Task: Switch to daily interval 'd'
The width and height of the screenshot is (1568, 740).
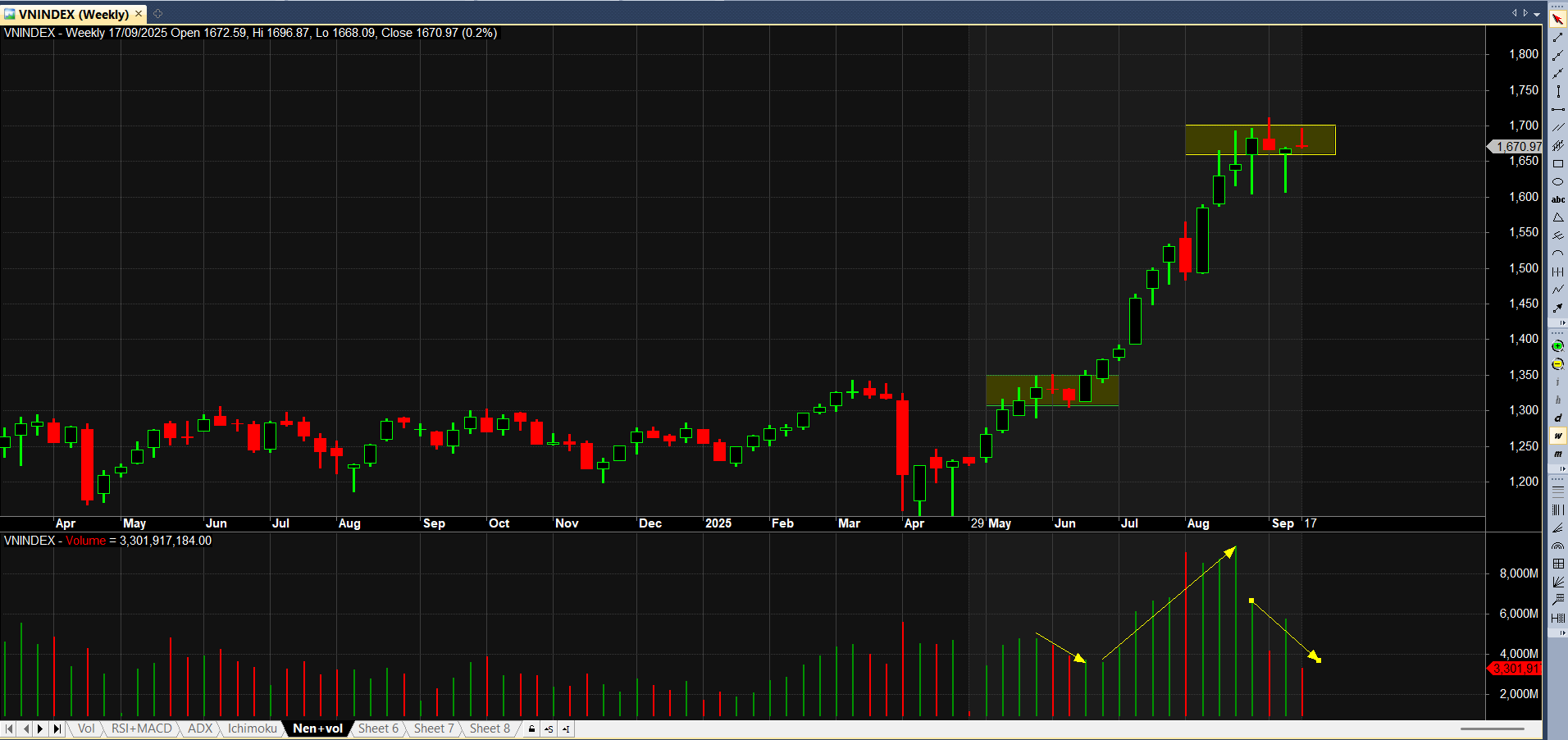Action: [x=1558, y=418]
